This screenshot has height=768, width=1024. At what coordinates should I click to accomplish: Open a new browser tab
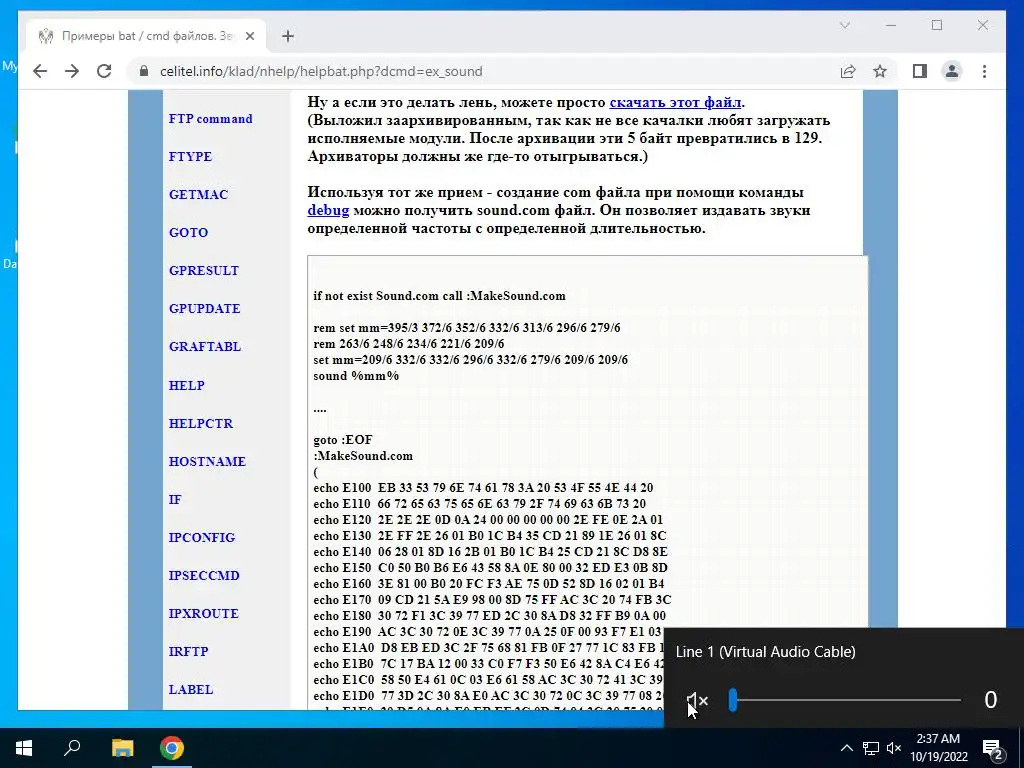[x=288, y=36]
